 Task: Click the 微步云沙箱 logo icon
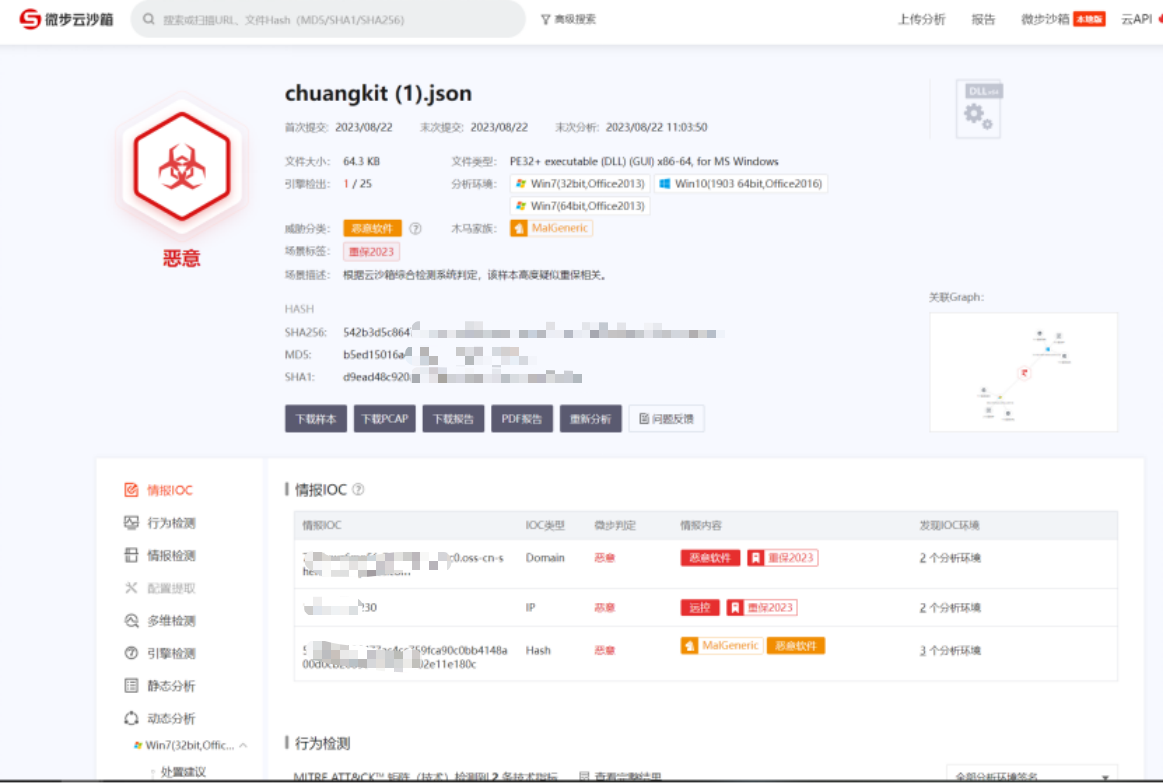tap(31, 19)
